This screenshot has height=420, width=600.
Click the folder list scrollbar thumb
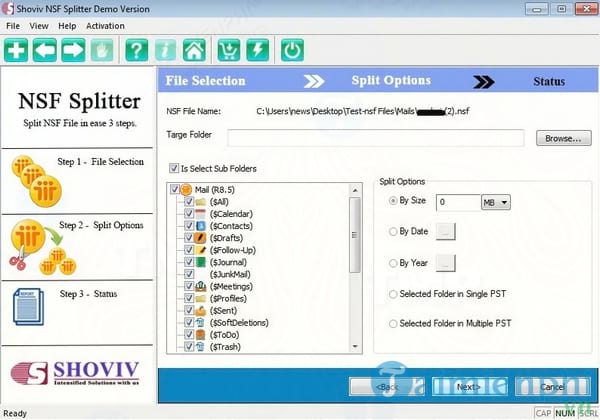tap(355, 235)
